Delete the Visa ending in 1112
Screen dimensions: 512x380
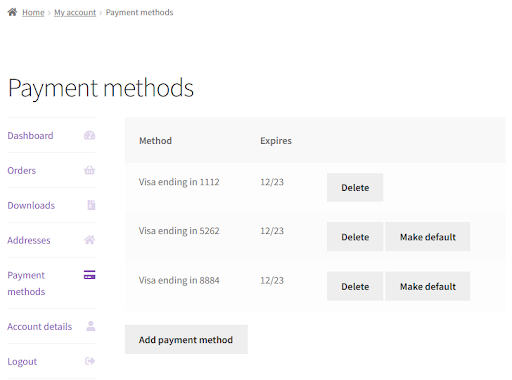click(x=355, y=188)
